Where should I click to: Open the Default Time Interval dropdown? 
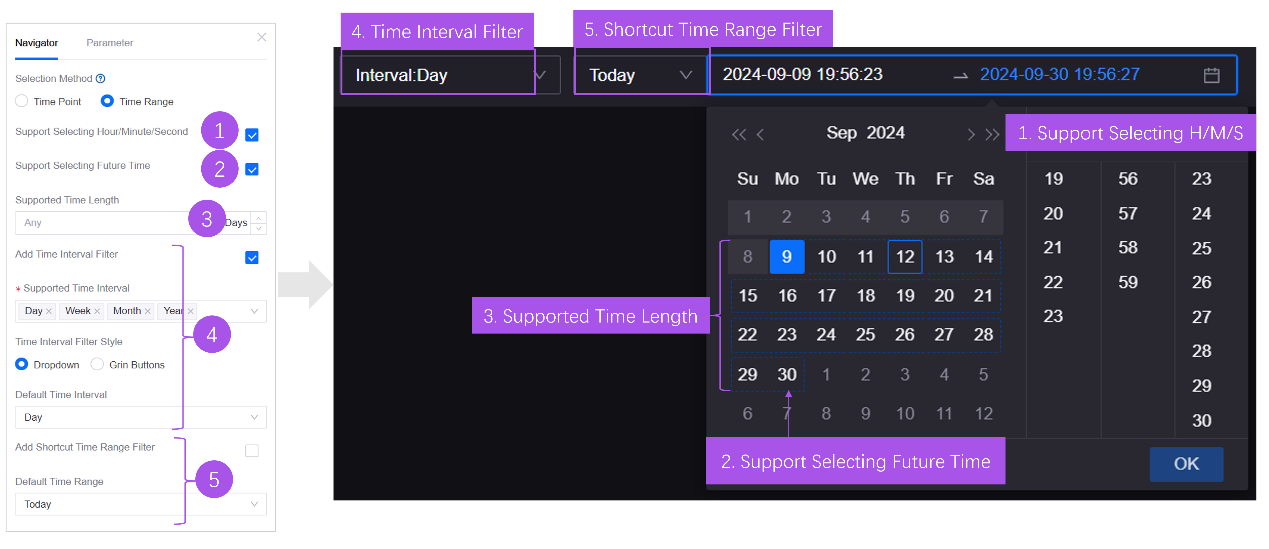pos(140,417)
